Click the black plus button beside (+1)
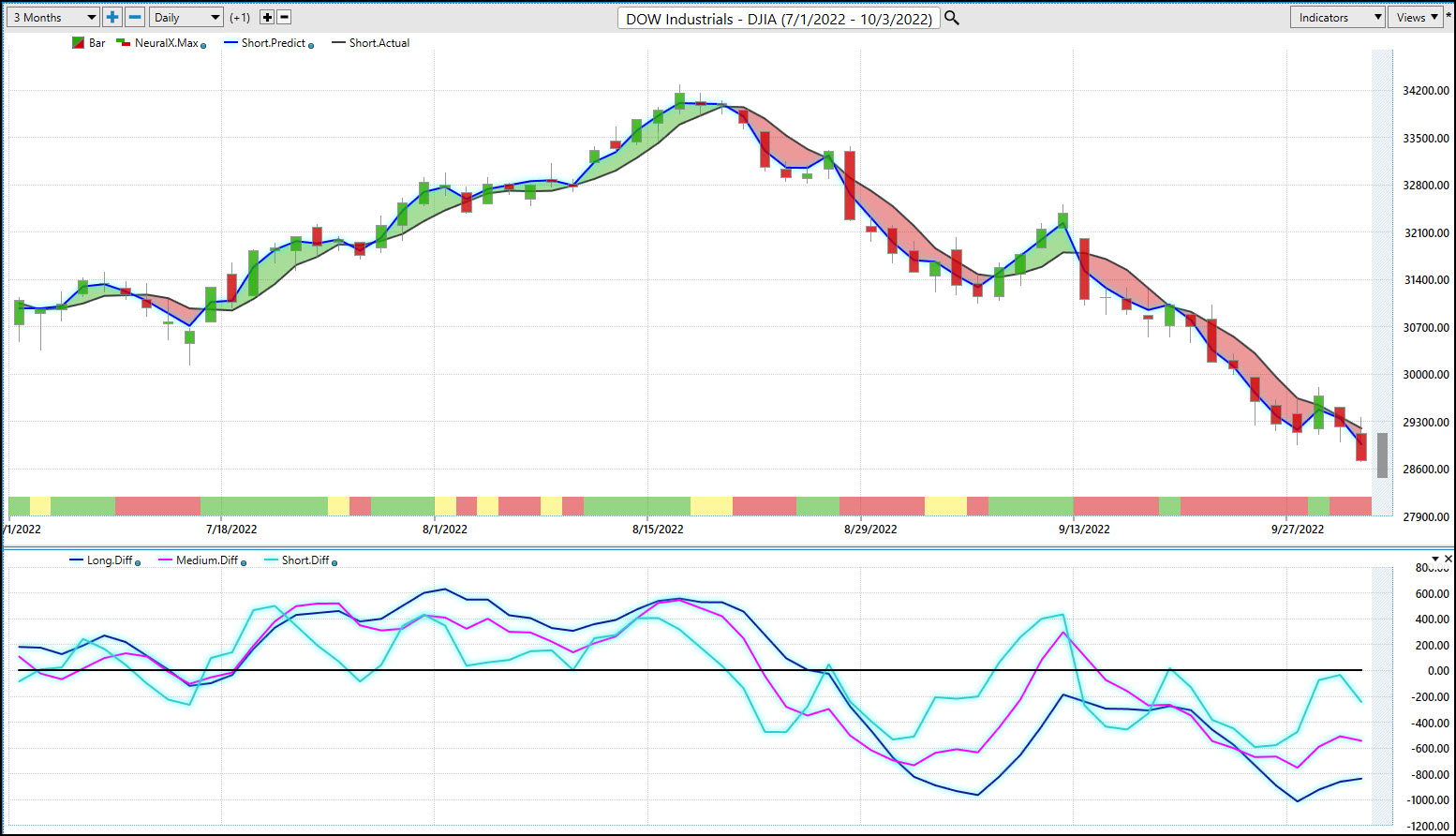Screen dimensions: 1456x836 click(267, 17)
